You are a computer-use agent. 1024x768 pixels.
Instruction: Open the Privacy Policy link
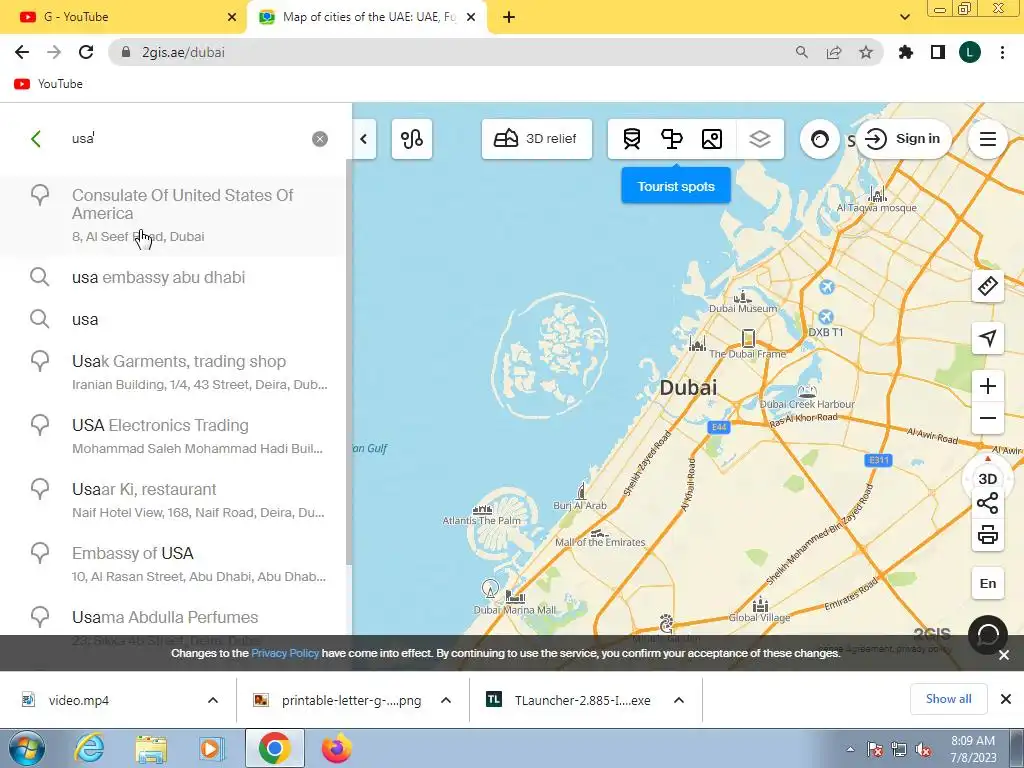pyautogui.click(x=285, y=653)
